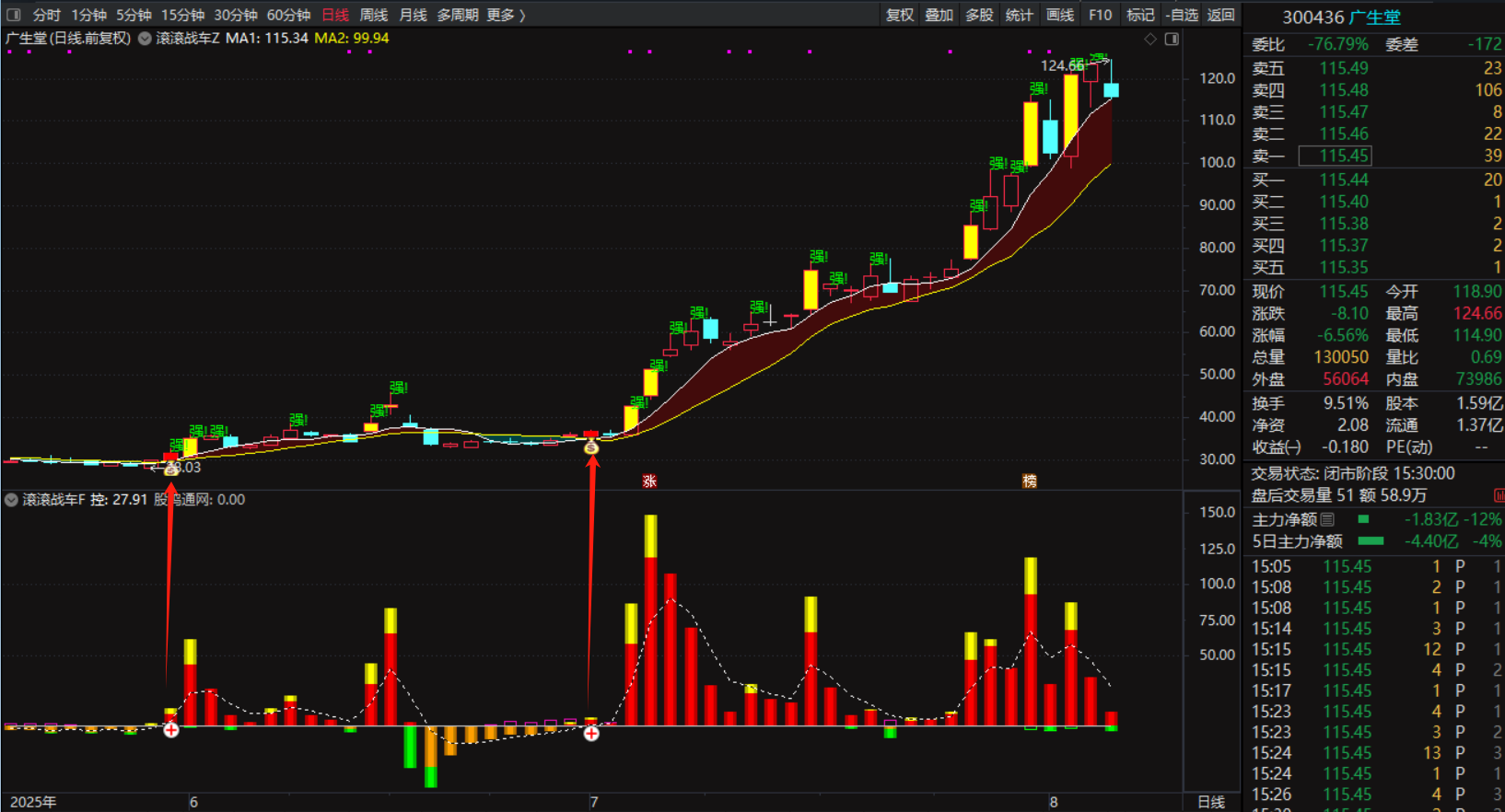Click the diamond icon above the chart

pyautogui.click(x=1149, y=39)
